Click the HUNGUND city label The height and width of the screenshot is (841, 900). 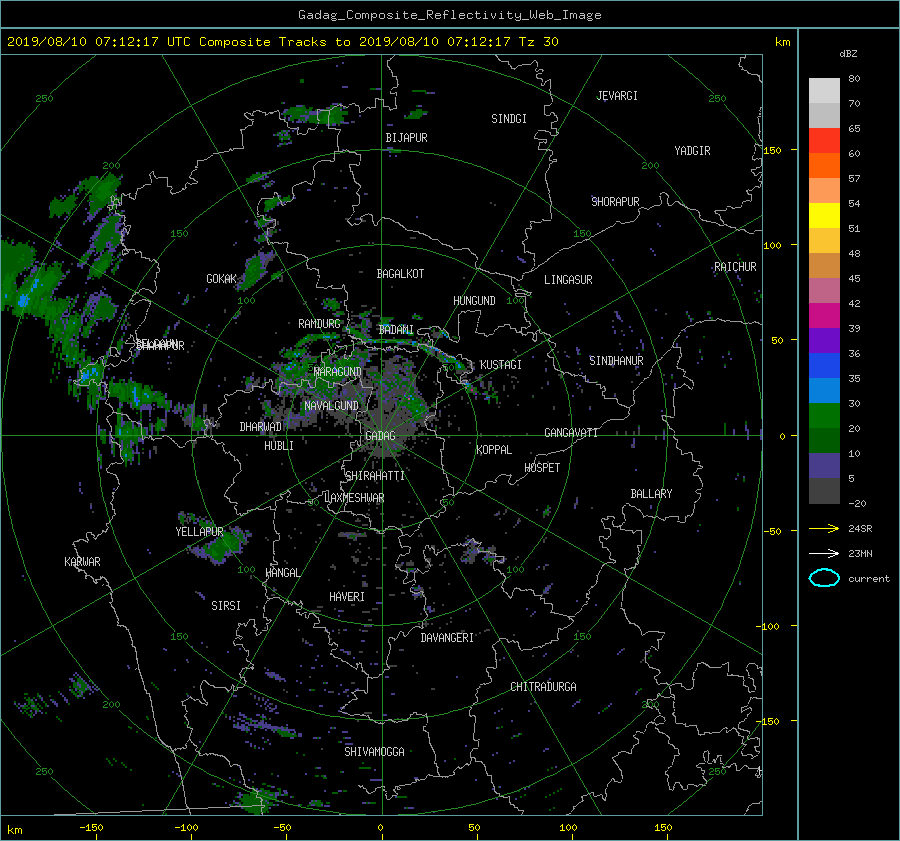point(474,301)
